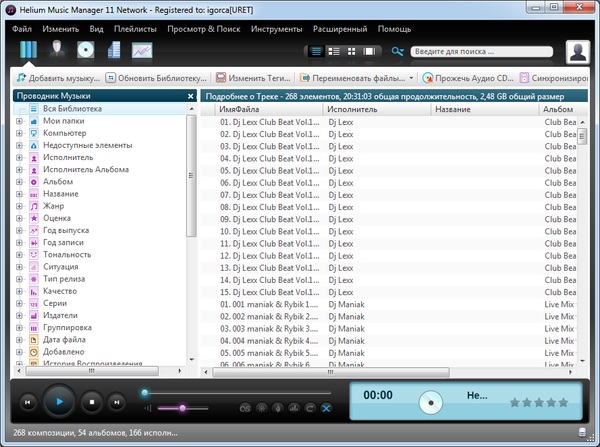Expand the Жанр tree node
Screen dimensions: 600x447
click(20, 206)
